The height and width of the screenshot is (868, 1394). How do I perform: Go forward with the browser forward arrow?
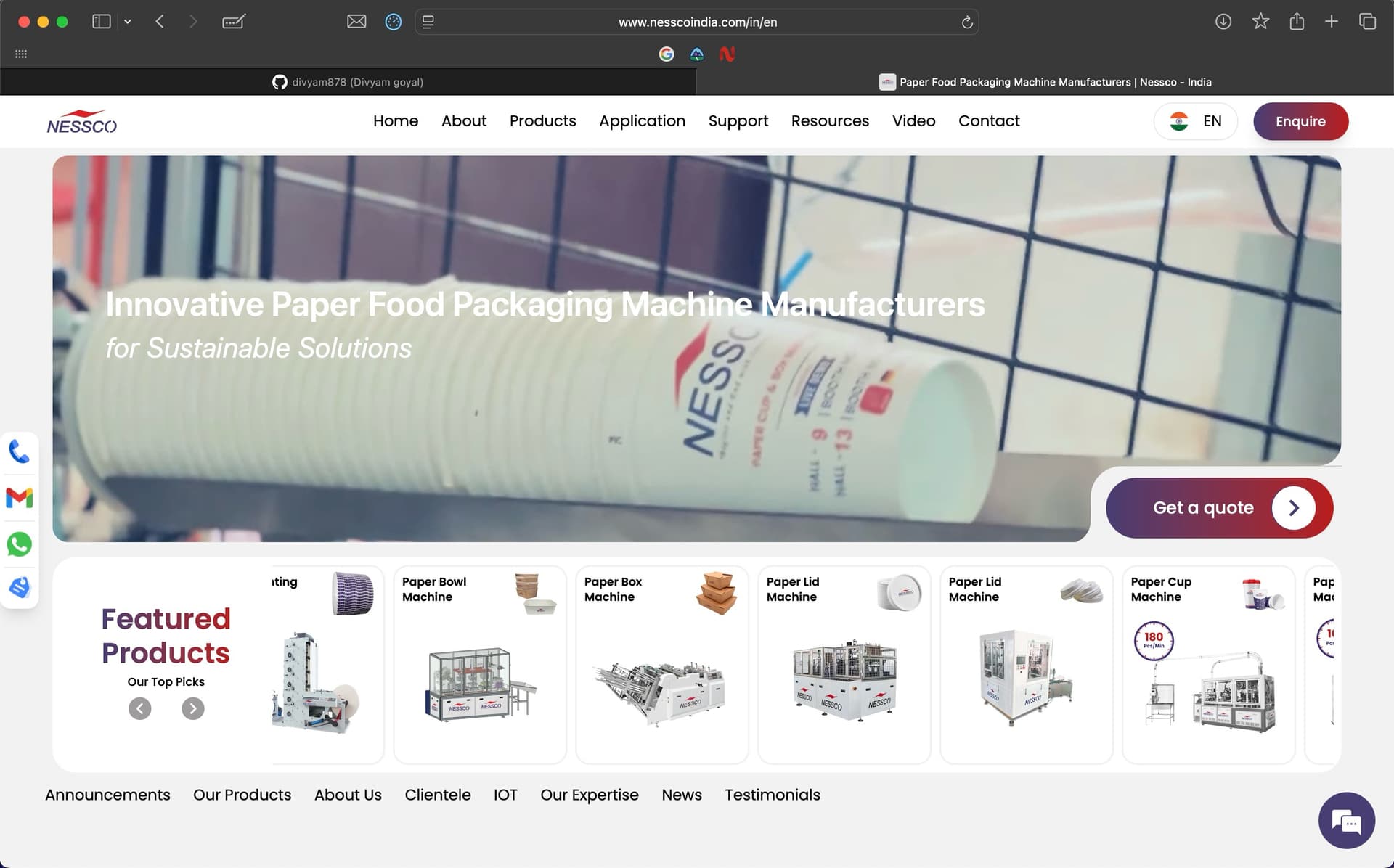(x=193, y=22)
